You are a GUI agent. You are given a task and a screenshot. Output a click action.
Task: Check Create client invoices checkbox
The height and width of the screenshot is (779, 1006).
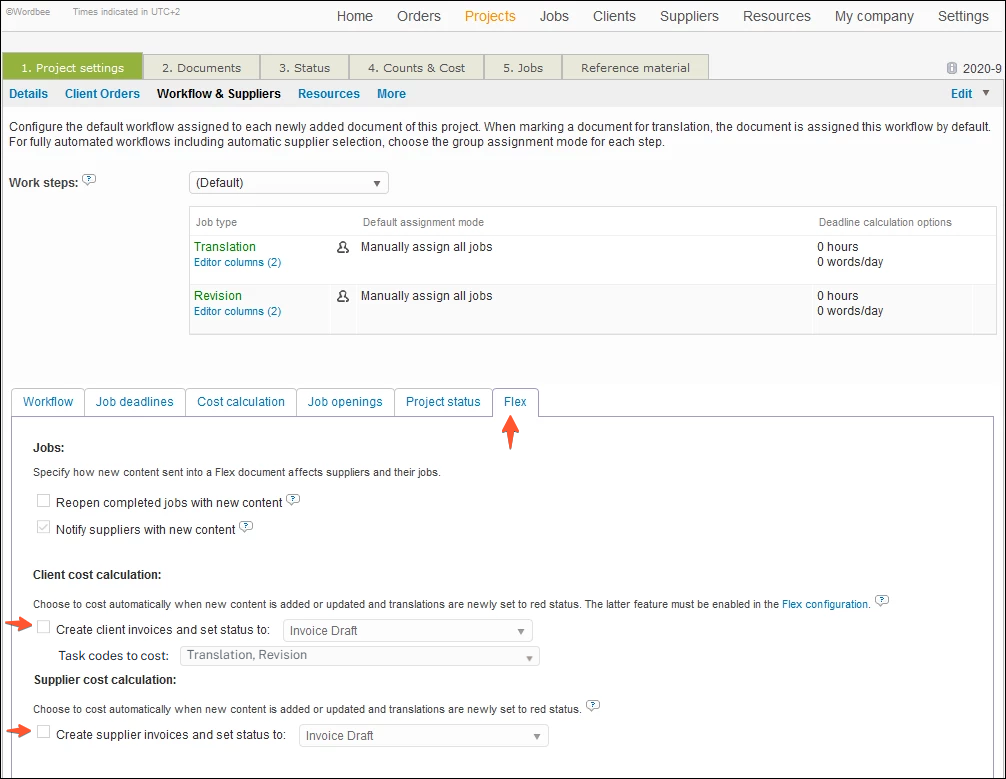(44, 628)
